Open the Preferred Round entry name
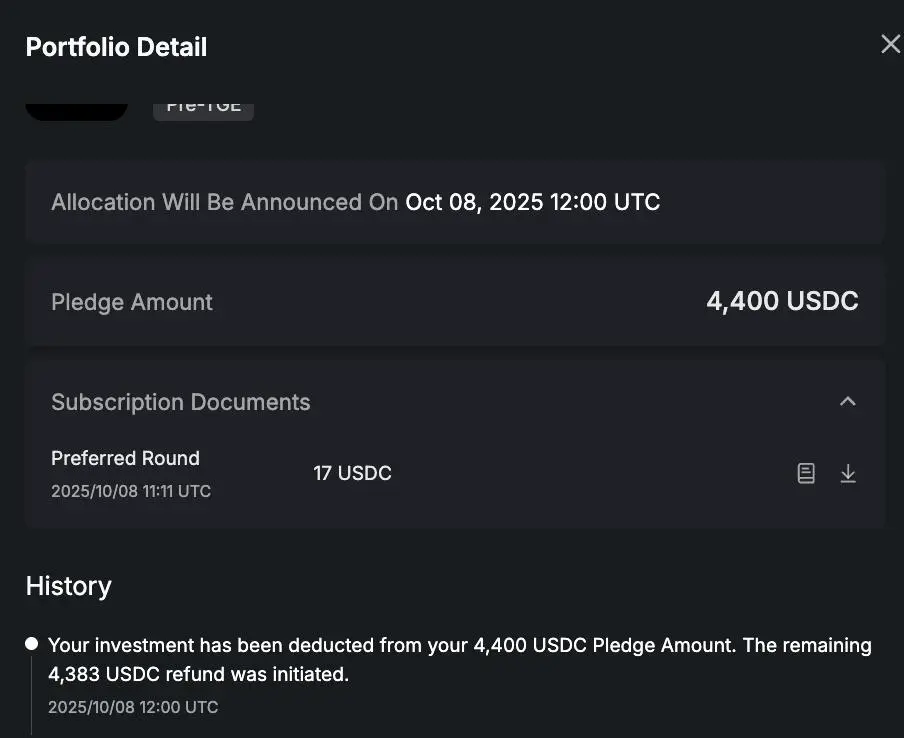The image size is (904, 738). [x=125, y=458]
